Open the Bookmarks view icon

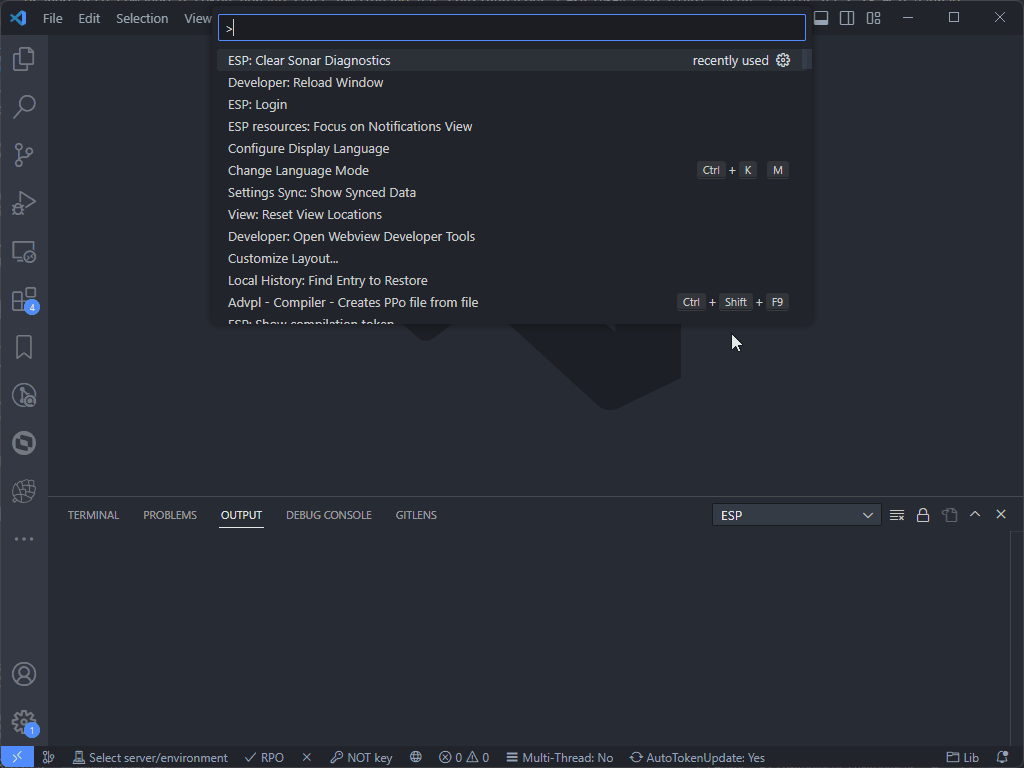(x=24, y=347)
